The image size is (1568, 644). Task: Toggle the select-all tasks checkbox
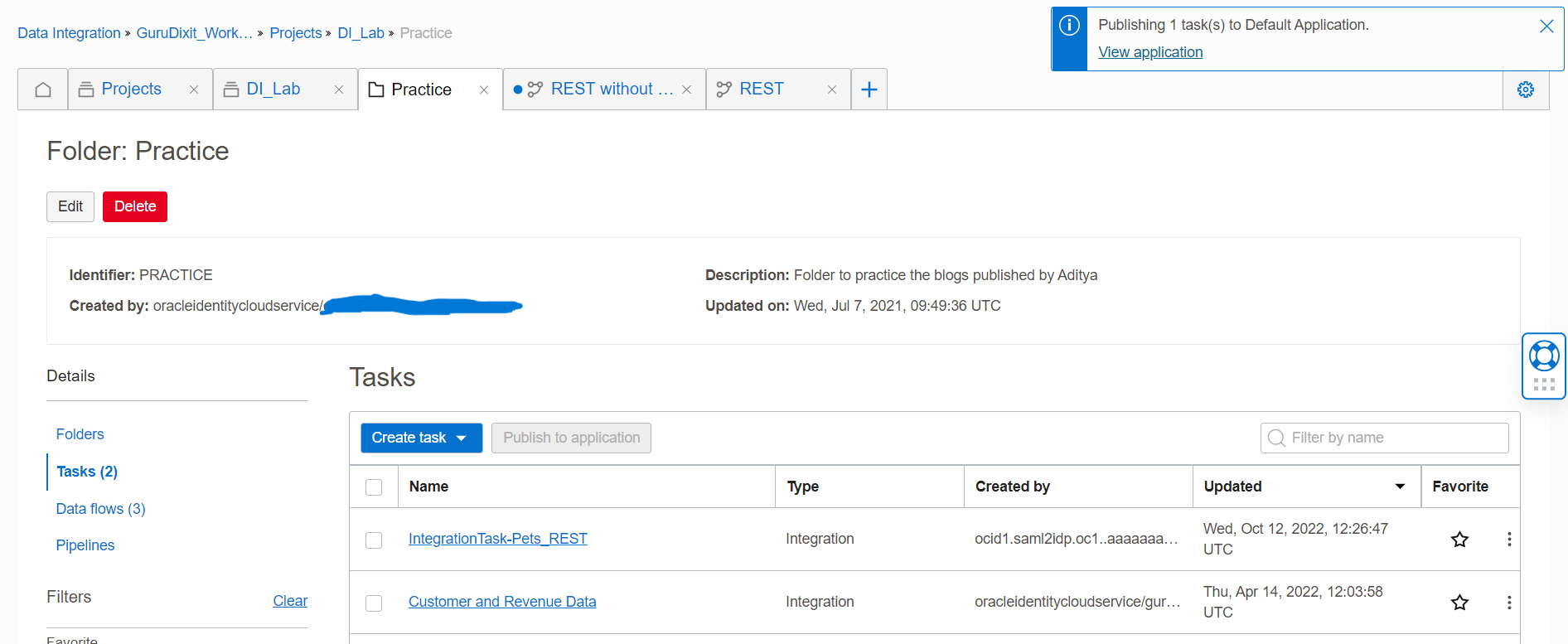pos(374,487)
